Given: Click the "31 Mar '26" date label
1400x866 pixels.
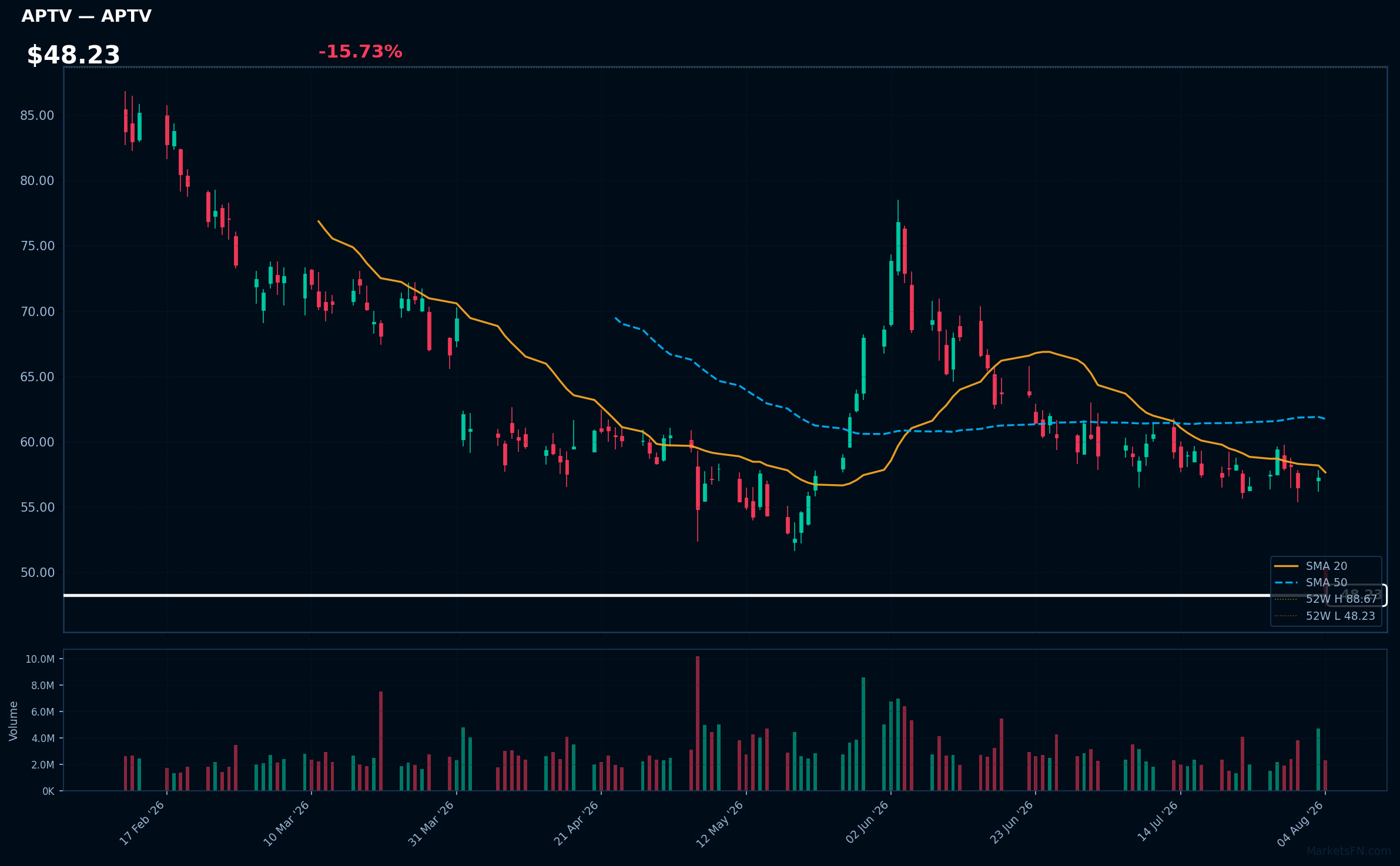Looking at the screenshot, I should [x=431, y=823].
